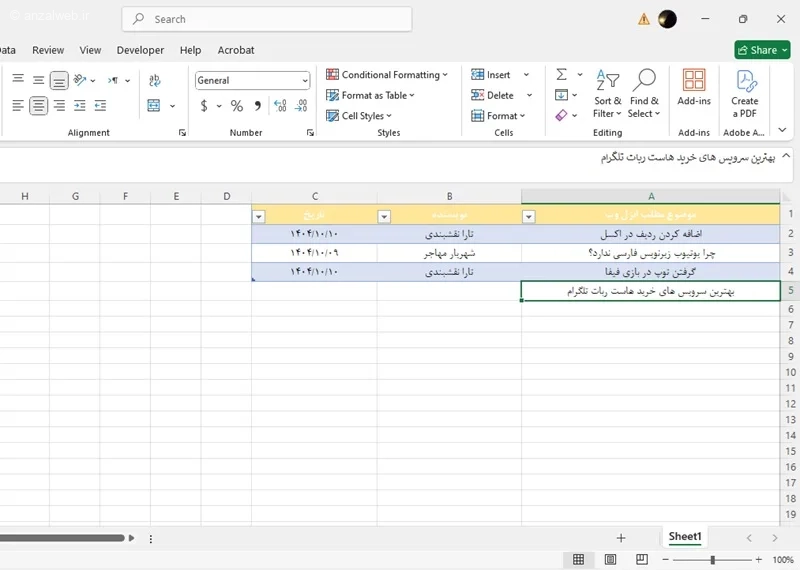Viewport: 800px width, 570px height.
Task: Click the Search box in title bar
Action: 267,19
